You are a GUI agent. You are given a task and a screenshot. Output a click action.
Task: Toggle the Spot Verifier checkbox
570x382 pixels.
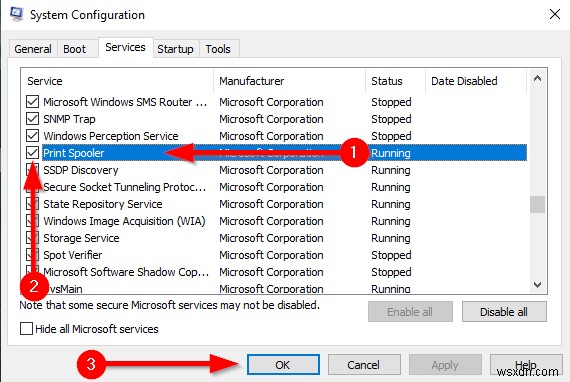(32, 255)
